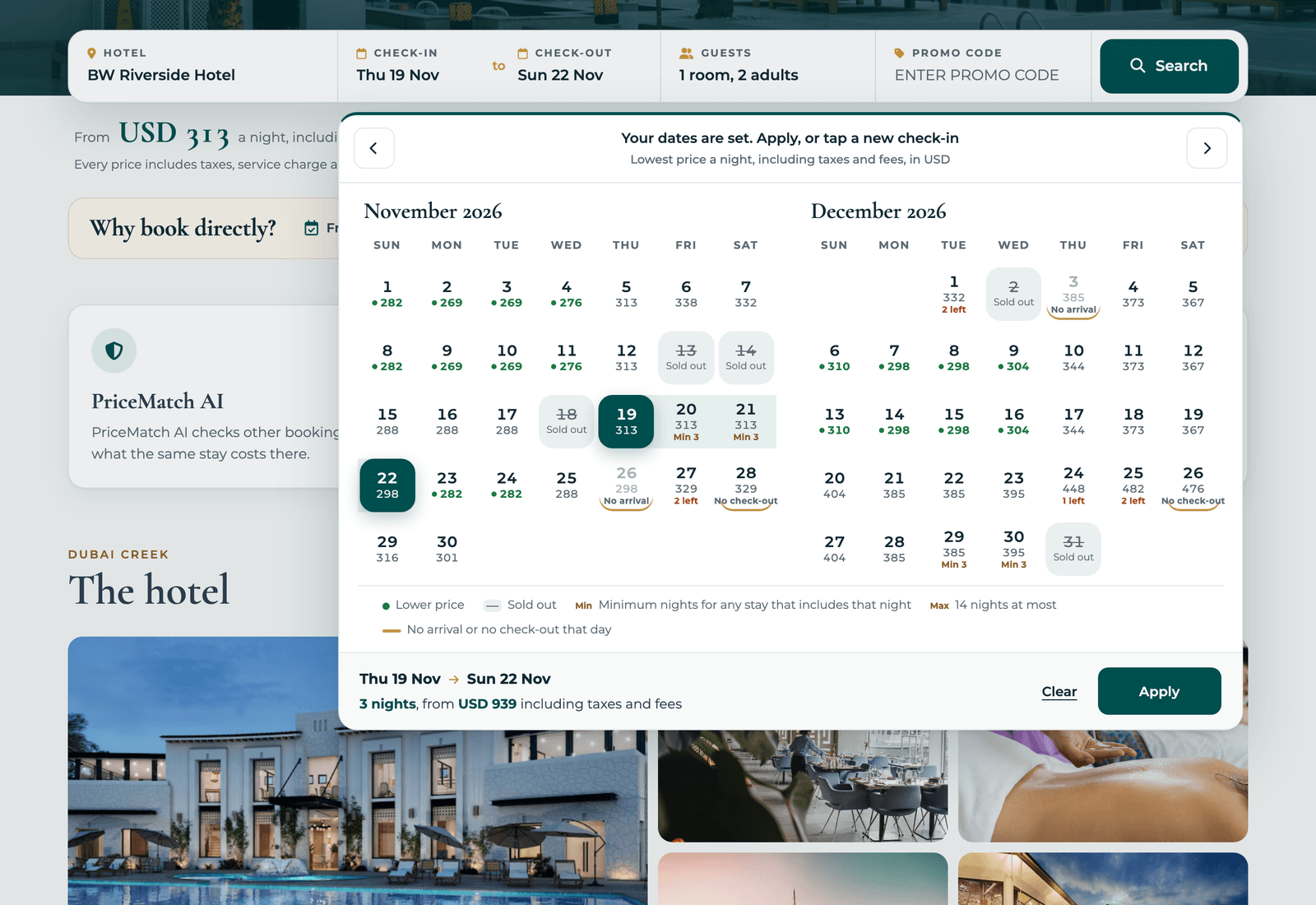The height and width of the screenshot is (905, 1316).
Task: Choose December 29 with Min 3 label
Action: pos(954,549)
